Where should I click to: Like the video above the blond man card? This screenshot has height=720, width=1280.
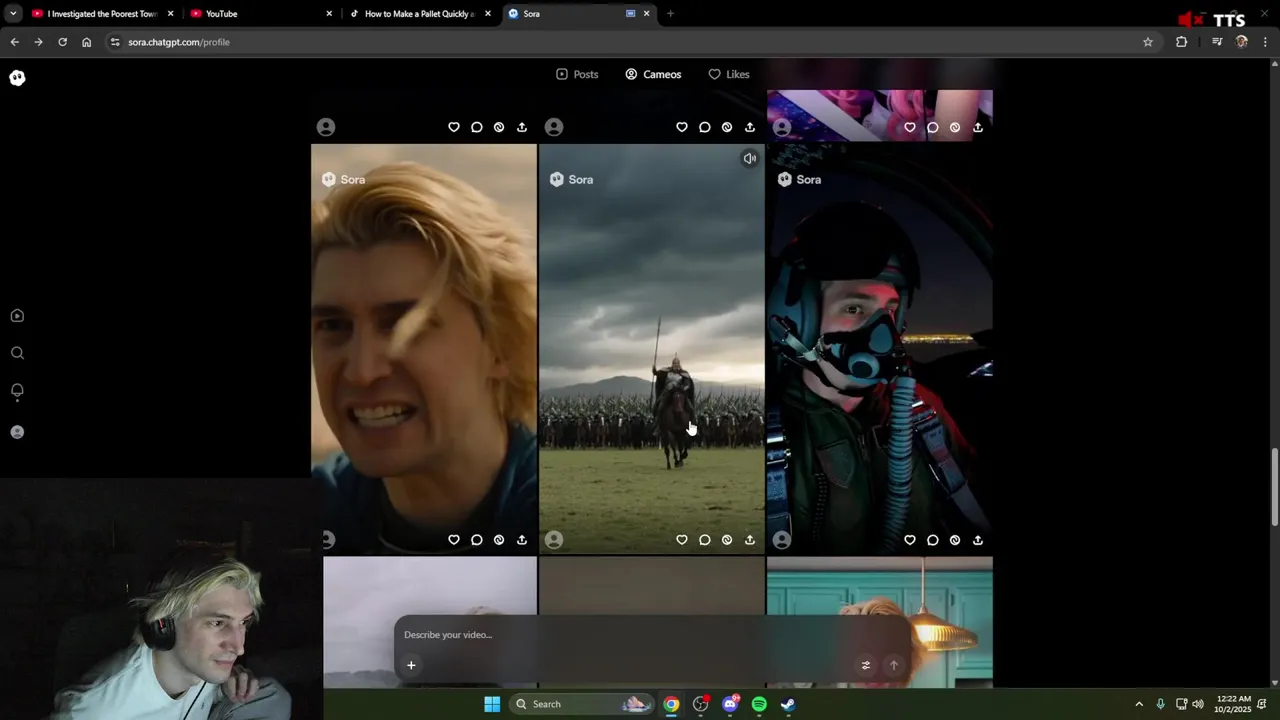[x=454, y=127]
